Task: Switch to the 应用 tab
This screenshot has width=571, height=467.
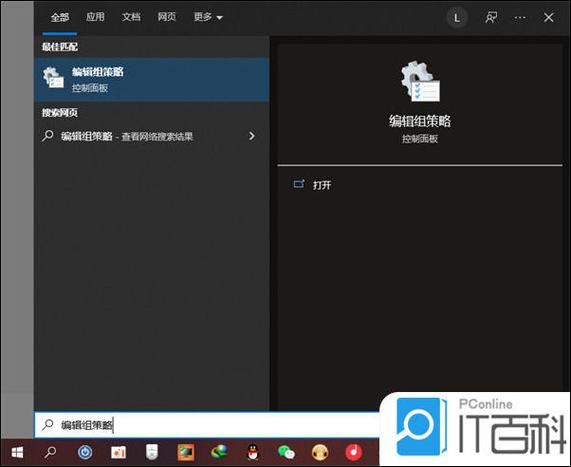Action: pos(95,17)
